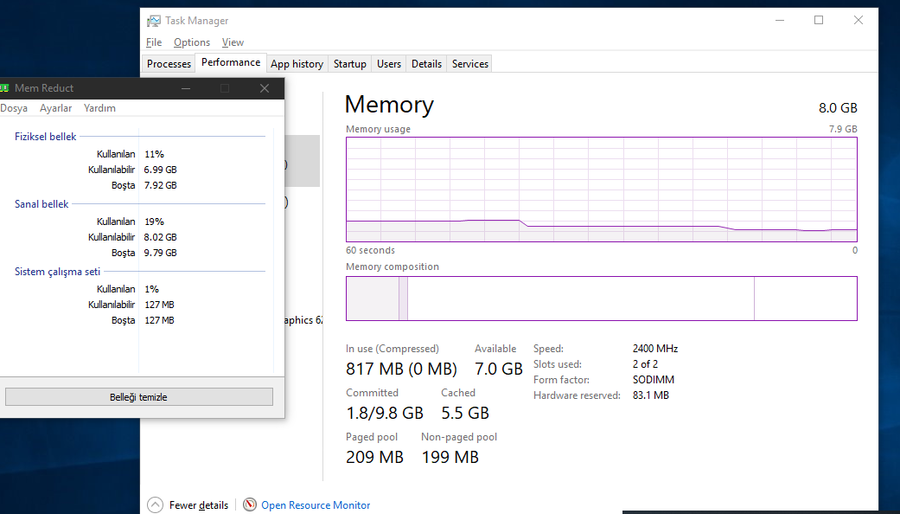Click the Resource Monitor gauge icon

(x=250, y=505)
